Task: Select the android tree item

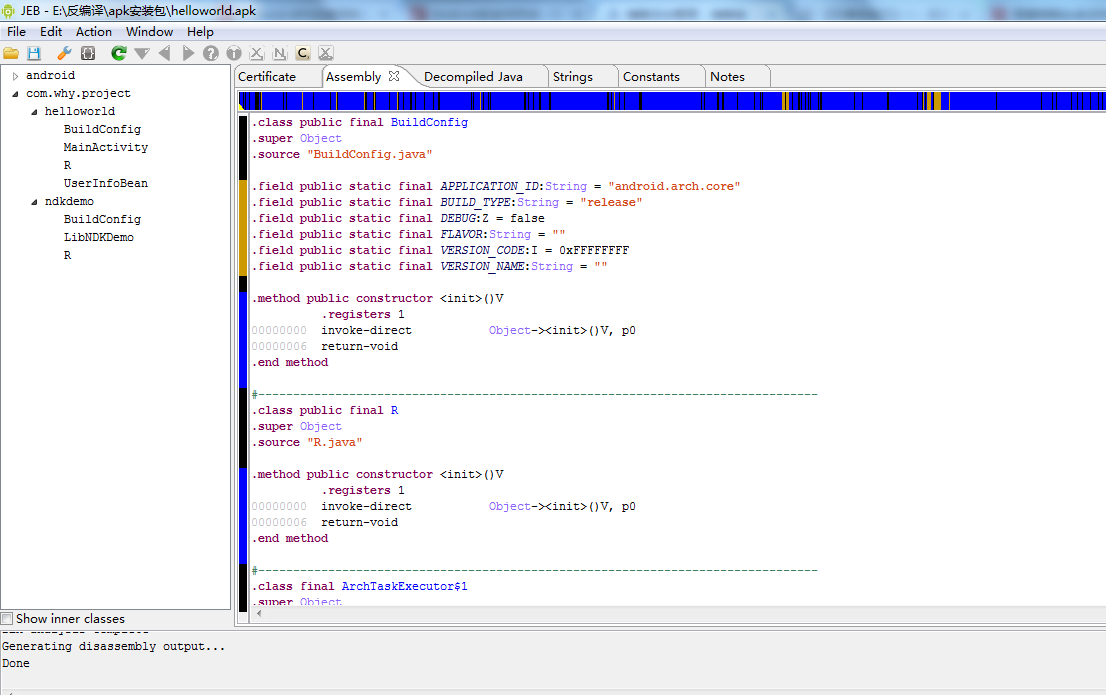Action: (x=50, y=75)
